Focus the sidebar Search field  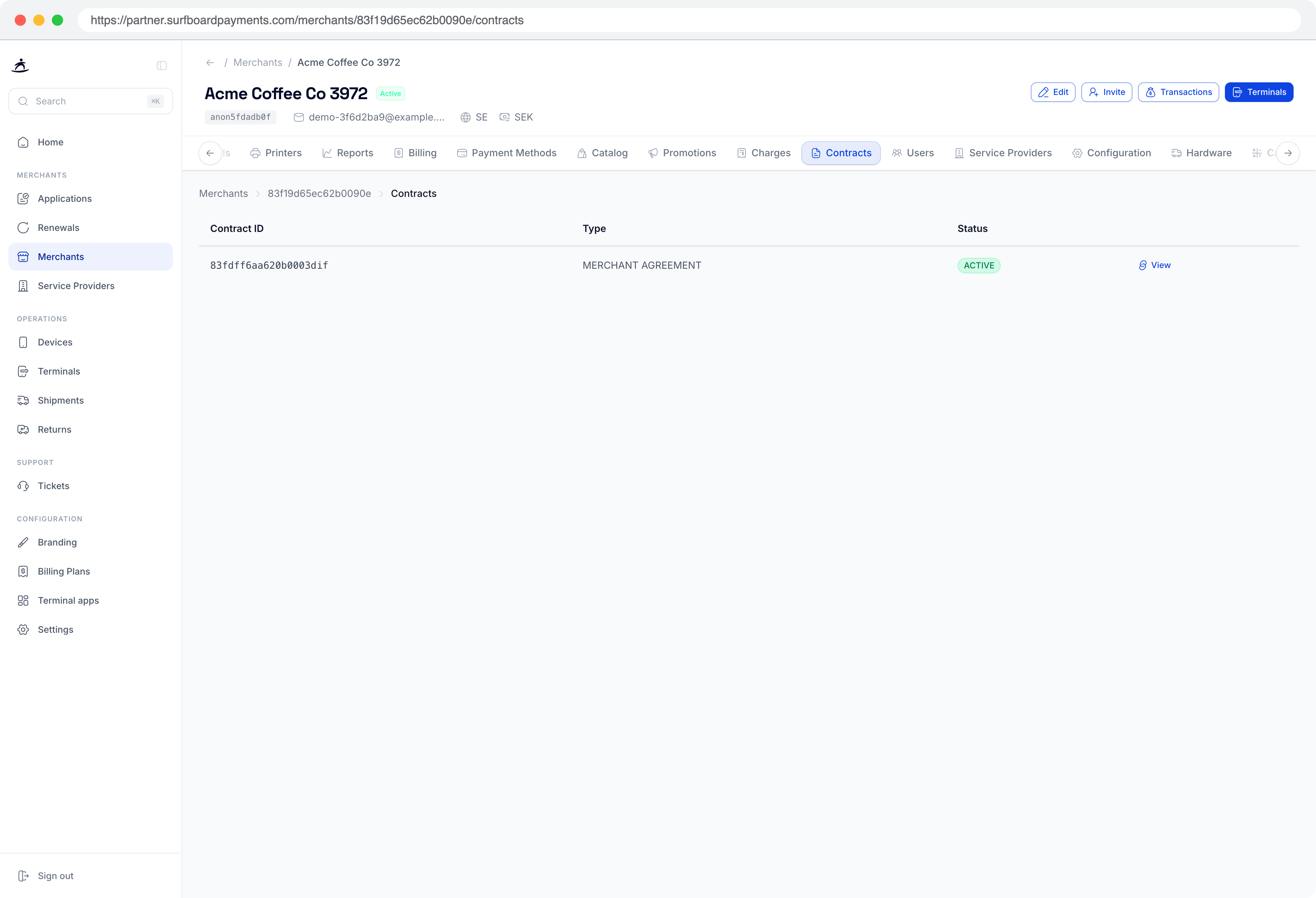pyautogui.click(x=91, y=101)
